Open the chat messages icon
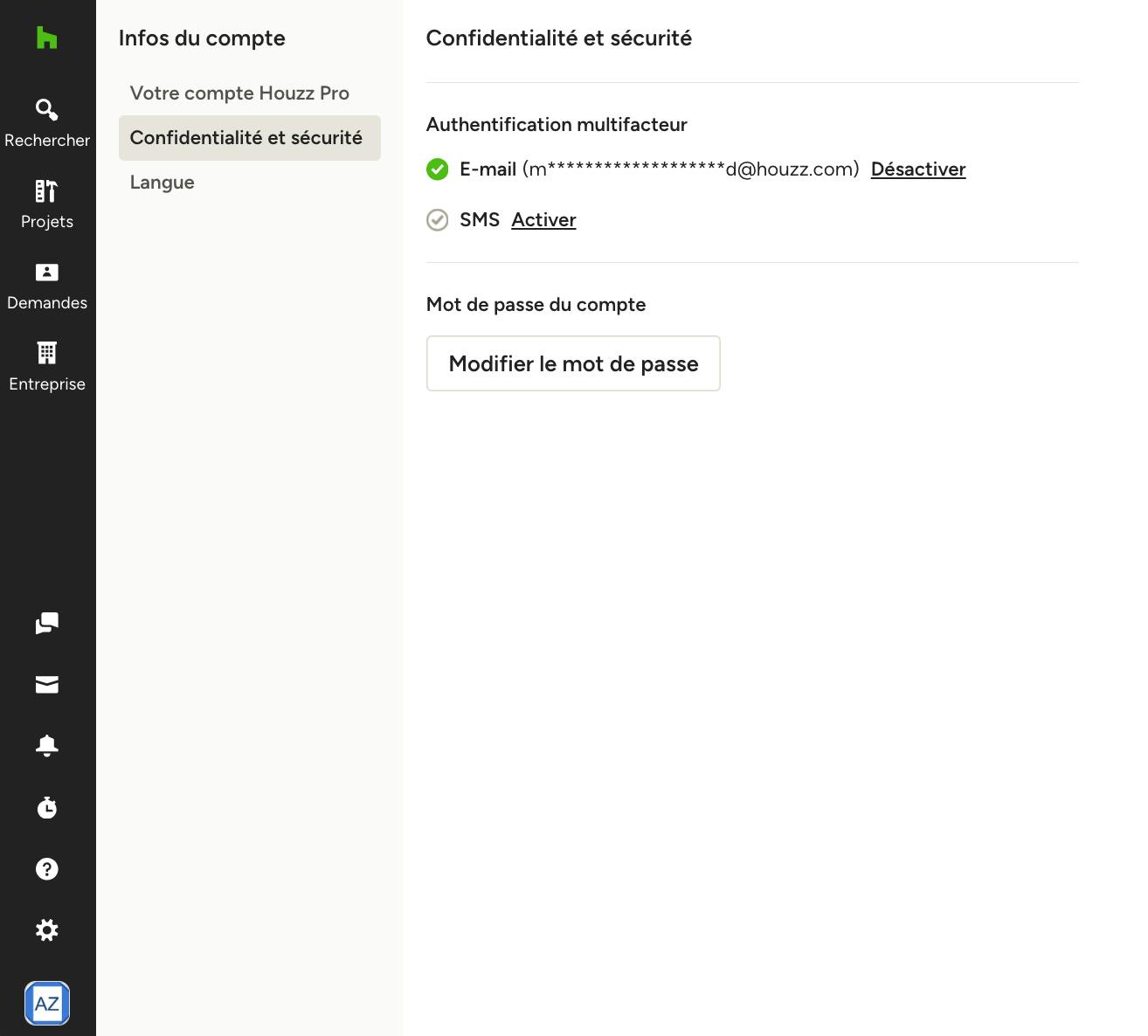The width and height of the screenshot is (1148, 1036). (x=47, y=623)
